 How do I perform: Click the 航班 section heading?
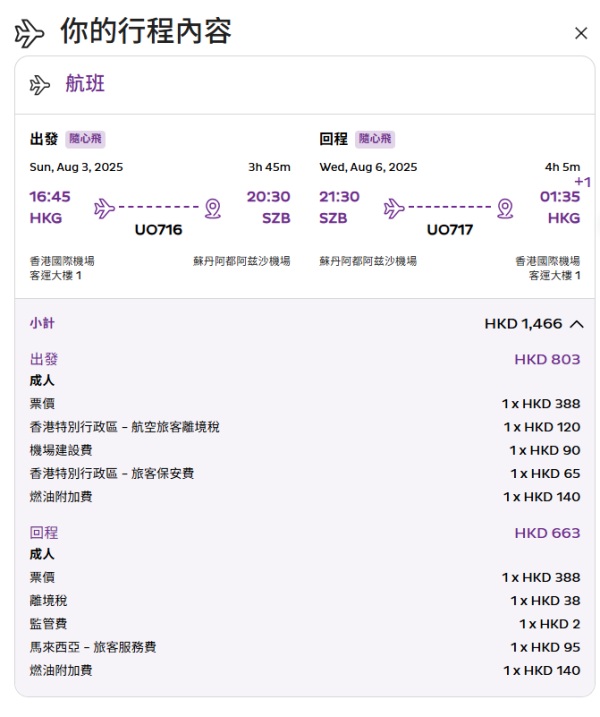coord(85,84)
